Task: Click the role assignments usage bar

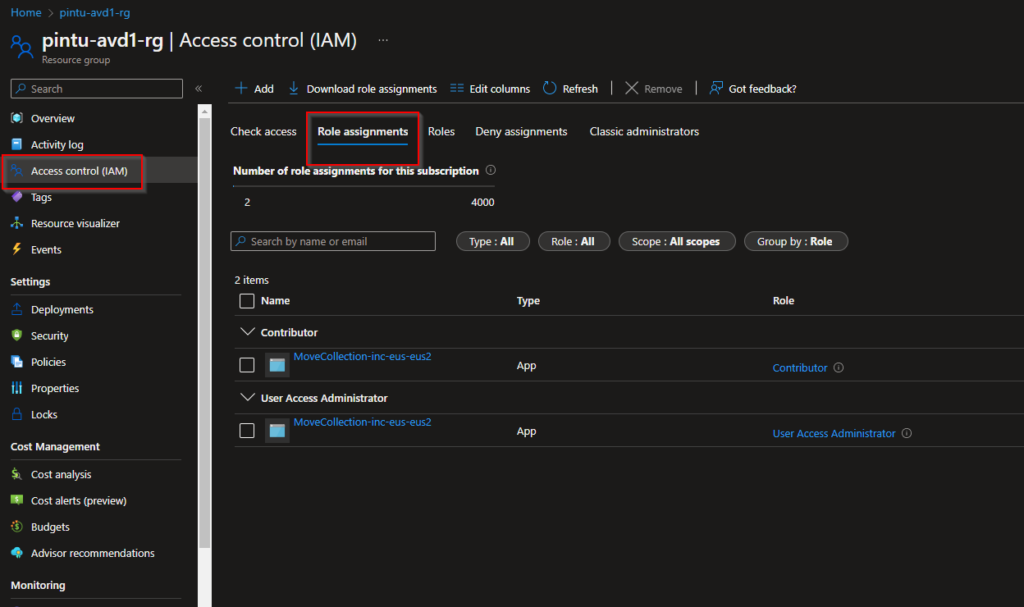Action: click(x=364, y=187)
